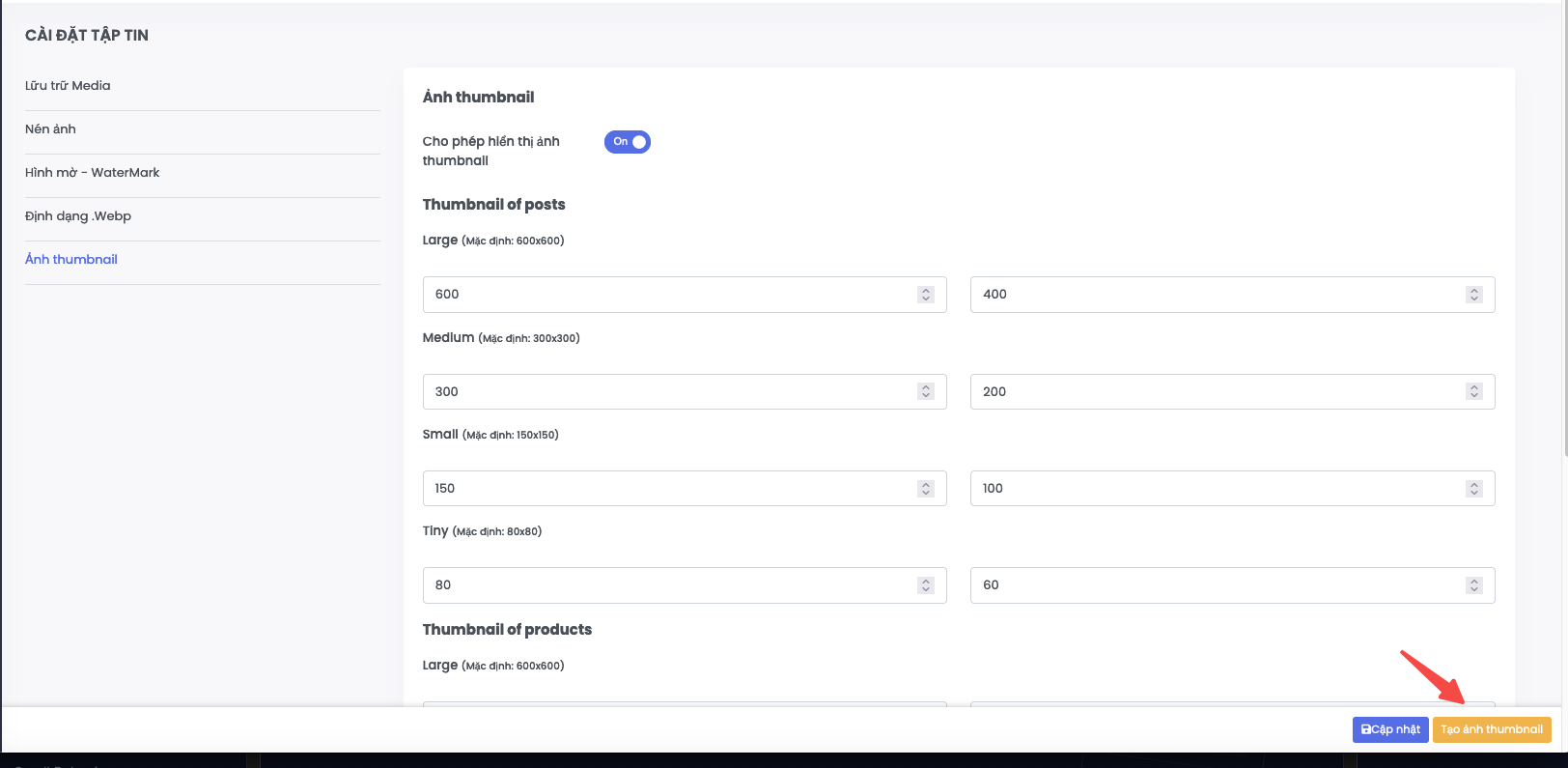Click the Tiny (Mặc định: 80x80) label
1568x768 pixels.
click(x=482, y=531)
